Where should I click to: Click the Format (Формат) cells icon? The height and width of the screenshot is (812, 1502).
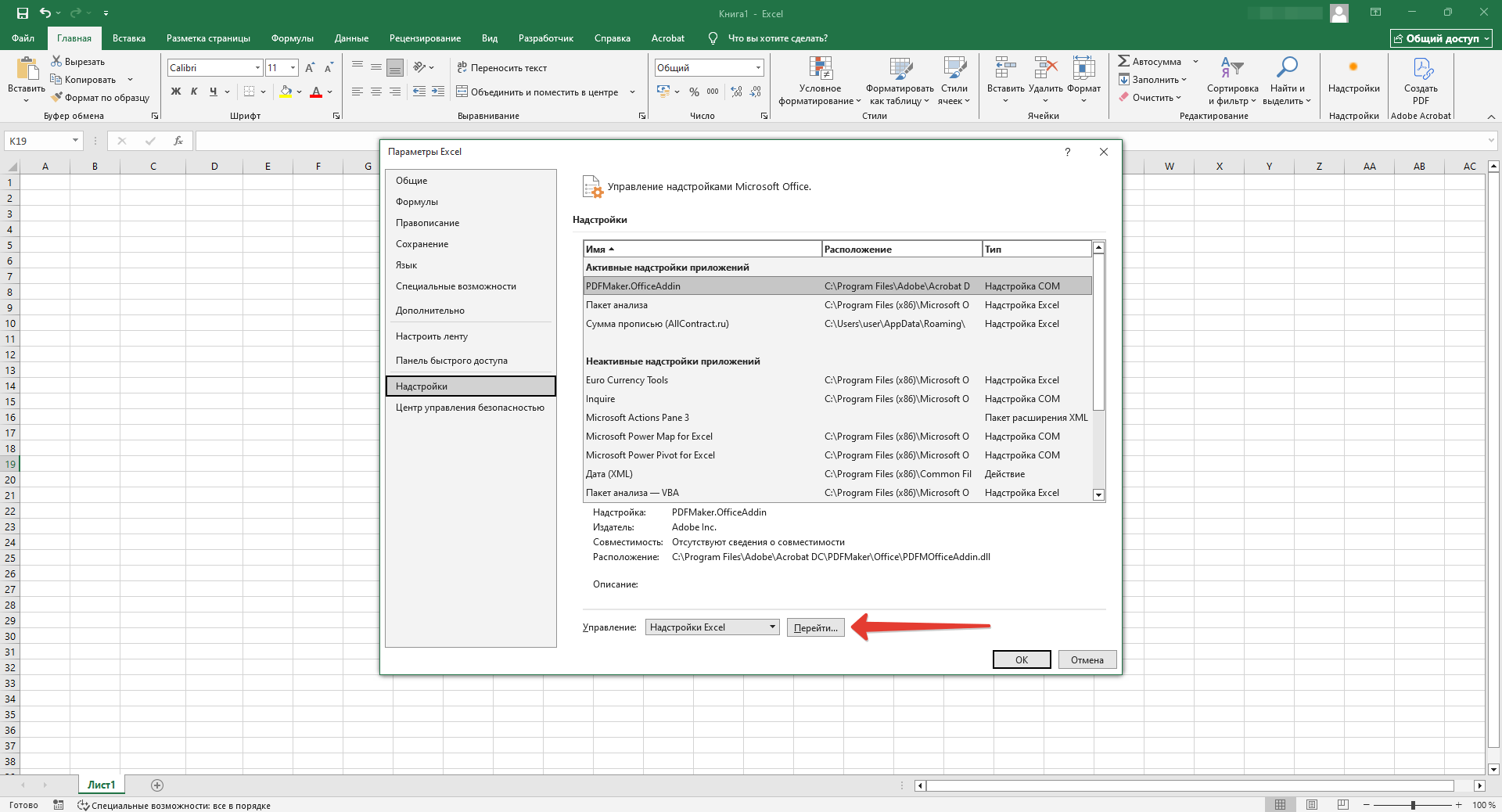[1083, 69]
